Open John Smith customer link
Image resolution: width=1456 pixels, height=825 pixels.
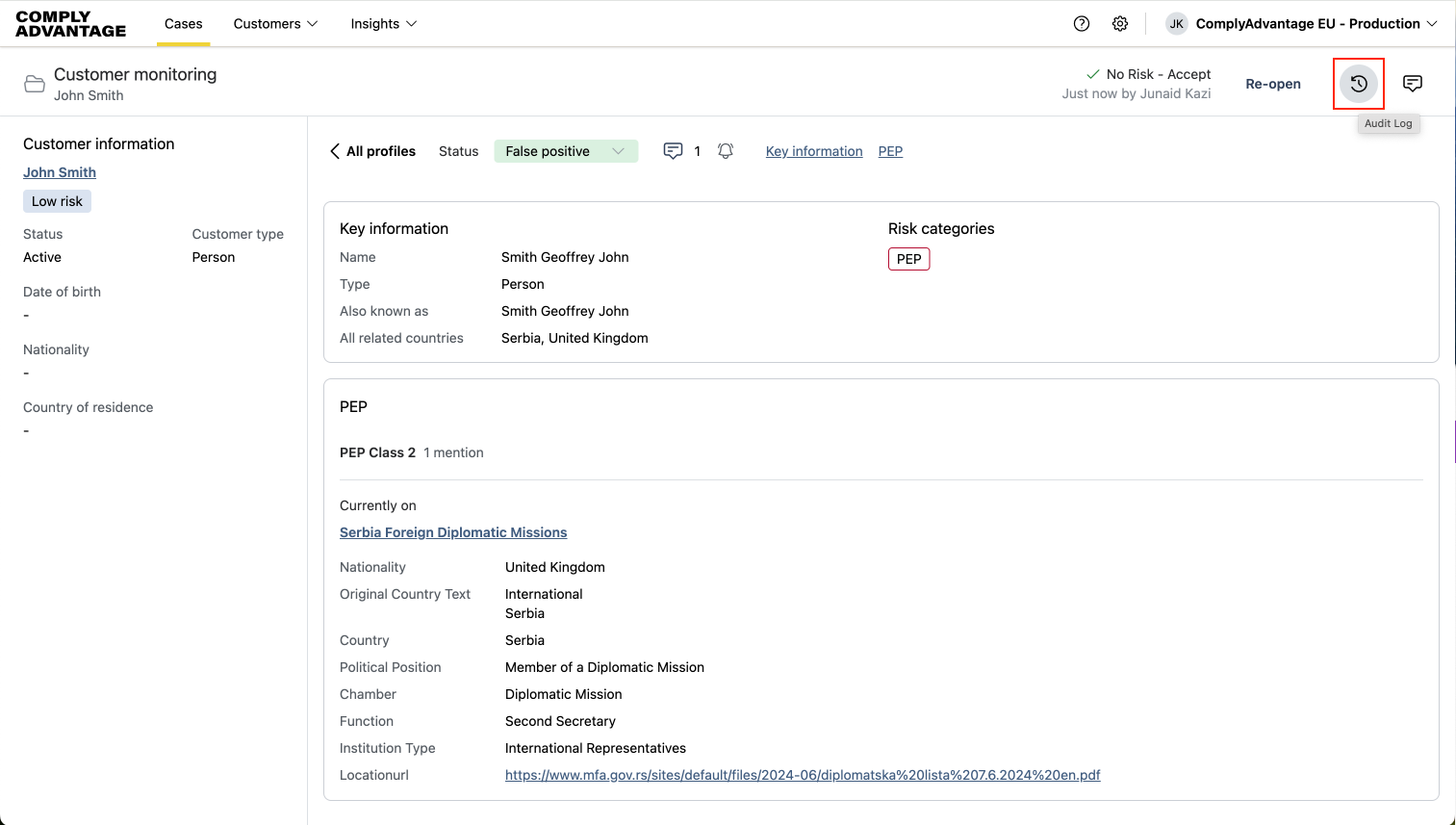coord(60,172)
